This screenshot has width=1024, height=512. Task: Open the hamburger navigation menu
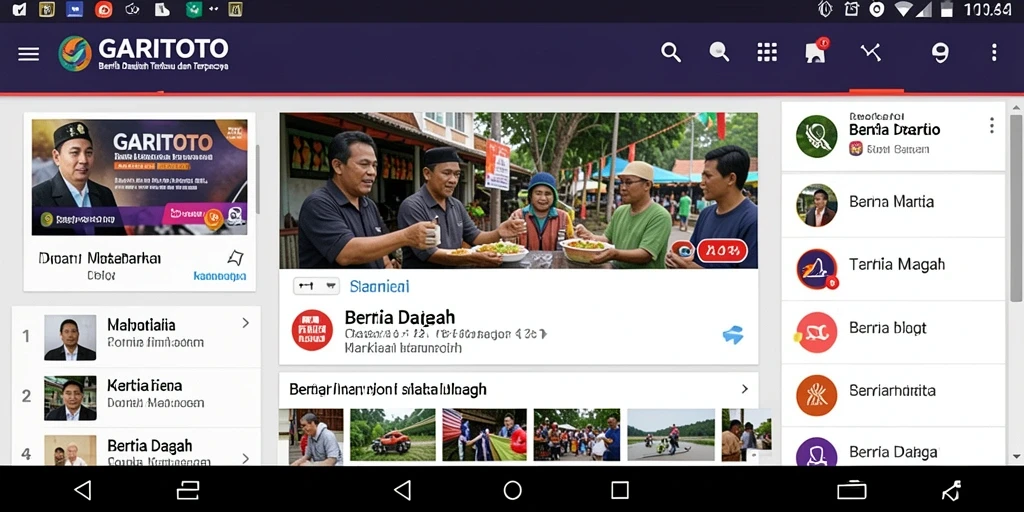click(x=29, y=54)
